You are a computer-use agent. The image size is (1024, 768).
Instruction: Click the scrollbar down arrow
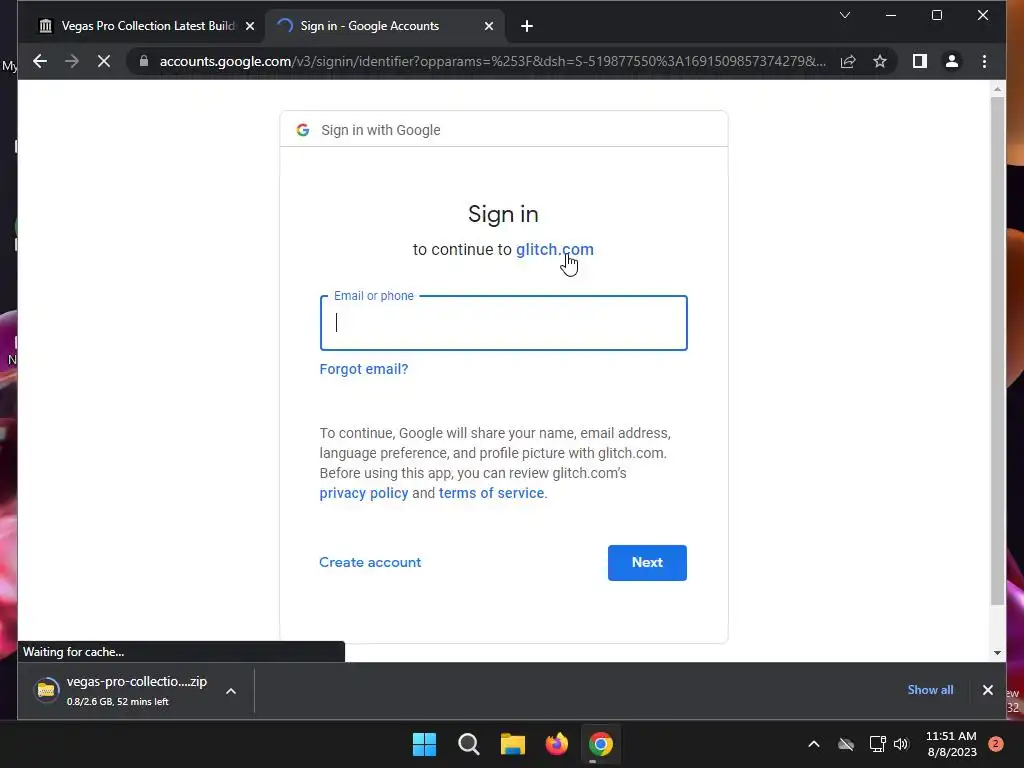click(997, 652)
